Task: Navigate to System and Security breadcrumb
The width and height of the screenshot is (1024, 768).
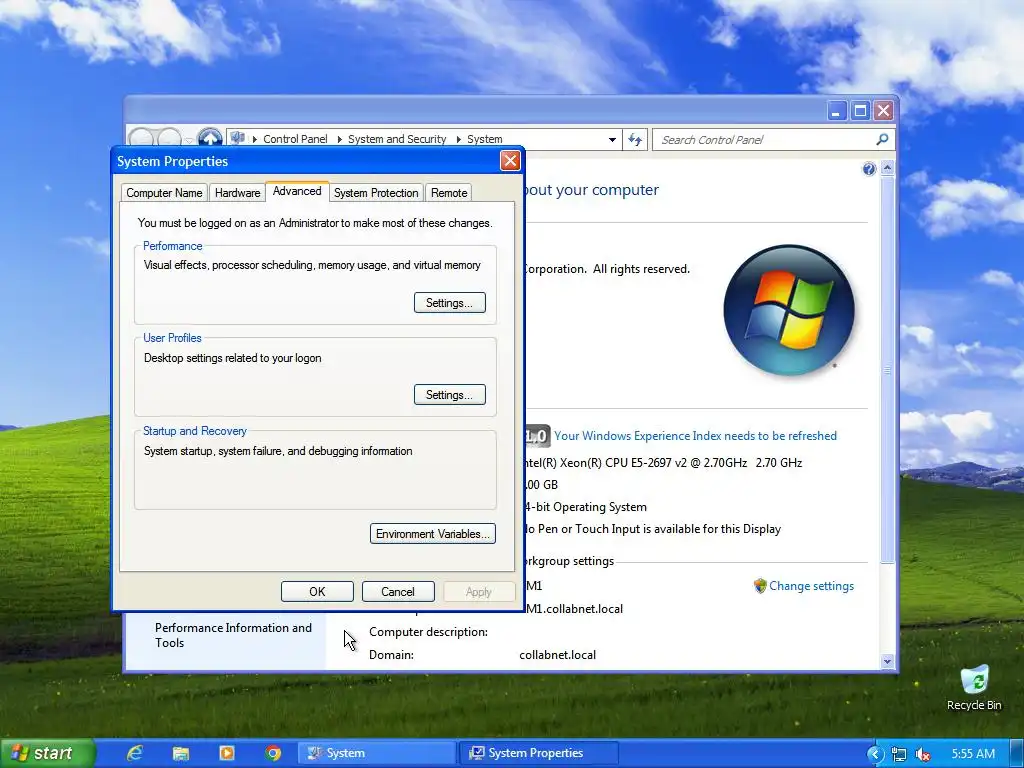Action: [397, 139]
